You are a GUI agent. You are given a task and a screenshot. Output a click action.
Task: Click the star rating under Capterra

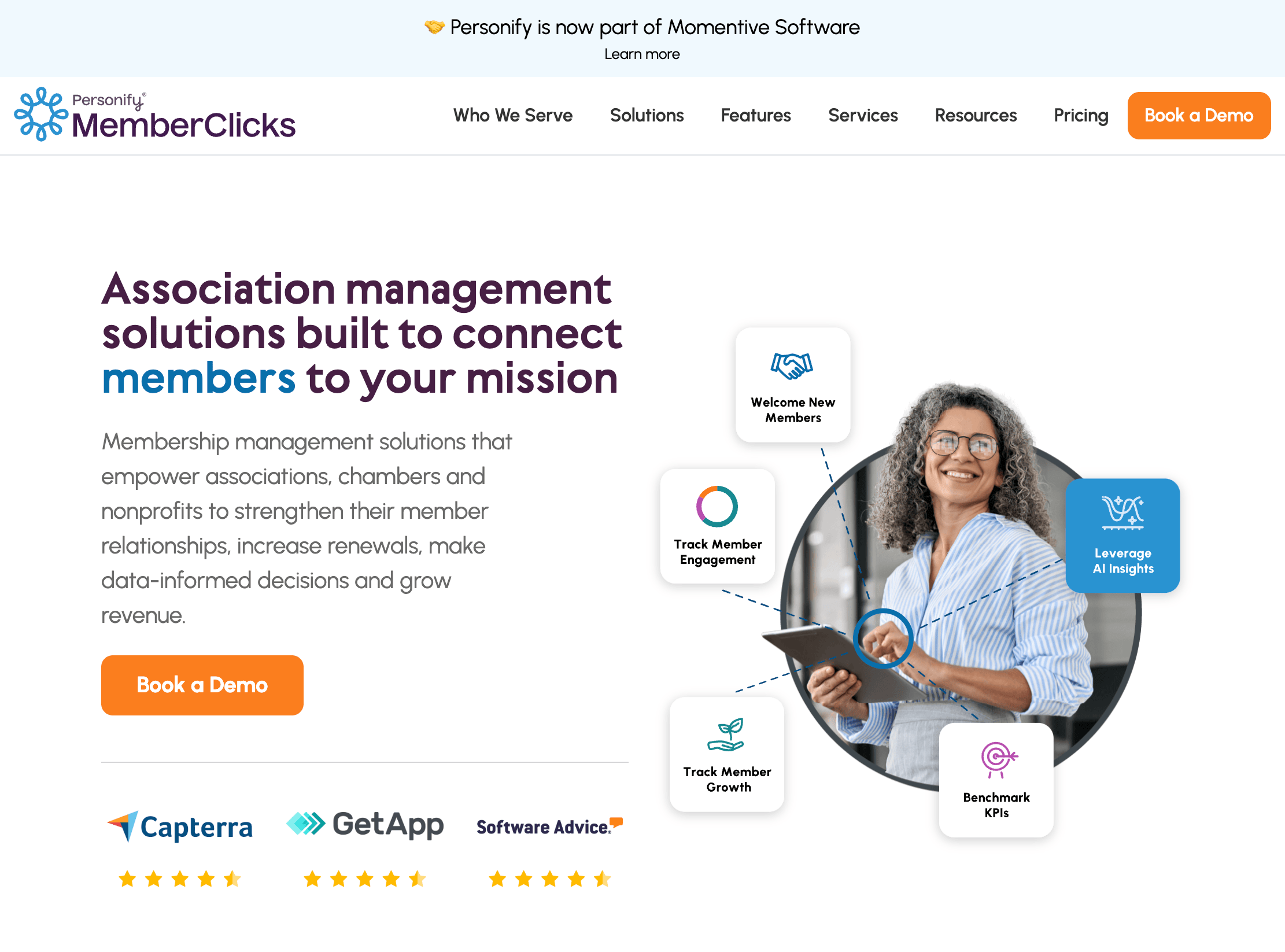180,879
